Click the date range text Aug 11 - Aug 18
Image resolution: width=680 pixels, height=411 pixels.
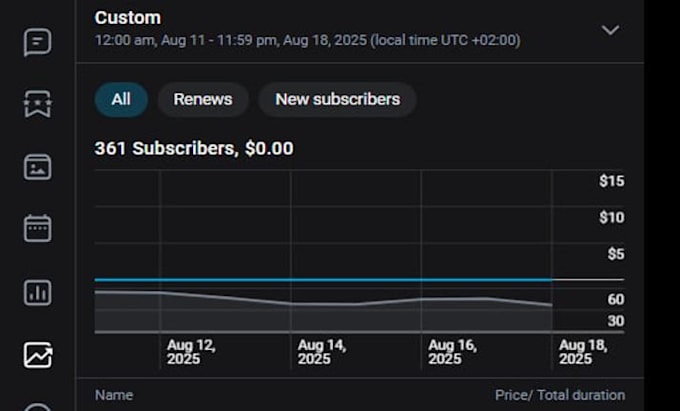(307, 40)
